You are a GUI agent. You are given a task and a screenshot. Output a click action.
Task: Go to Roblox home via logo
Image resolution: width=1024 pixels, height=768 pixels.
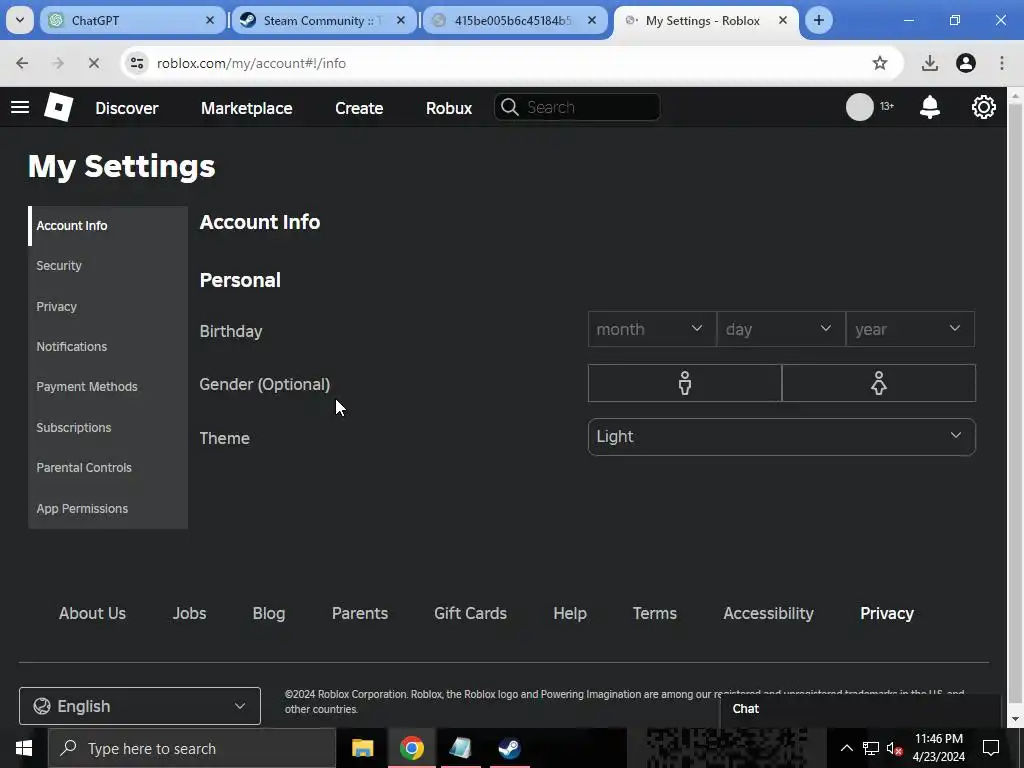coord(58,107)
